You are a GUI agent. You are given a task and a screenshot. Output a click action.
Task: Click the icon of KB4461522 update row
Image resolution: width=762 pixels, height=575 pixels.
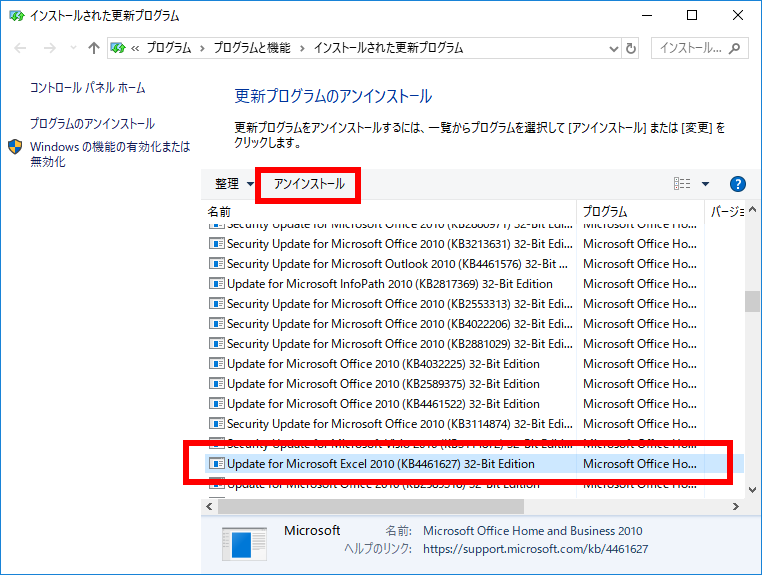(x=216, y=403)
